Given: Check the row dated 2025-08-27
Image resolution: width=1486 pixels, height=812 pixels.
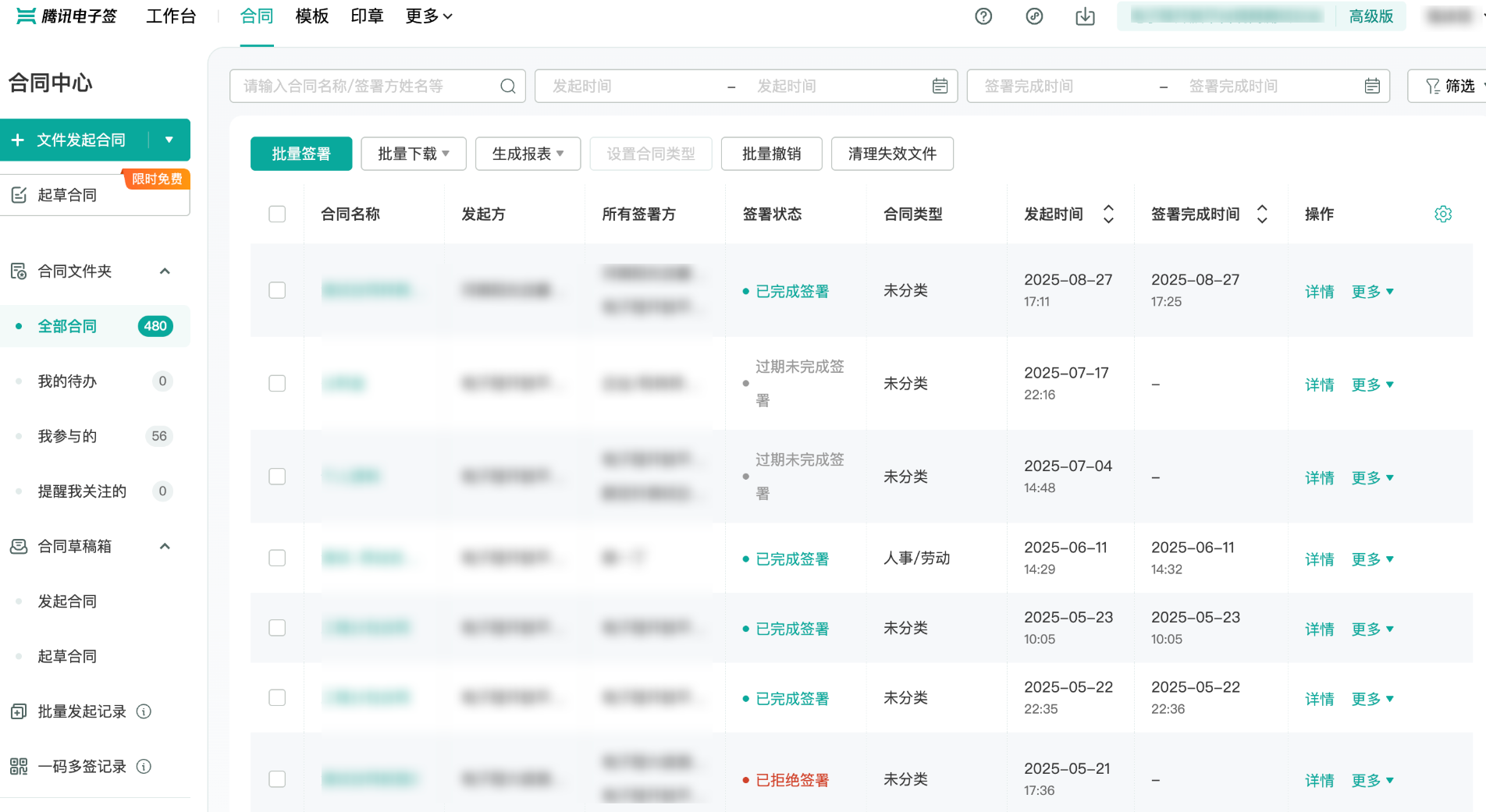Looking at the screenshot, I should (277, 290).
